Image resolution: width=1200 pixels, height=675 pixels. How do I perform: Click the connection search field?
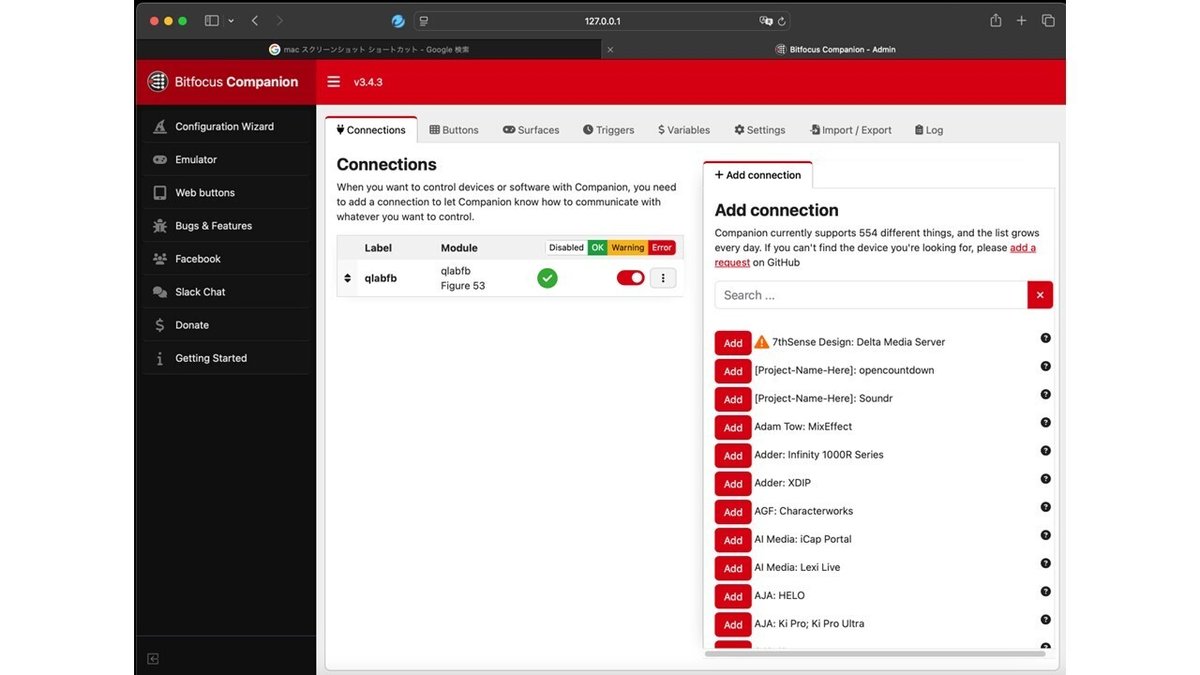click(x=871, y=295)
